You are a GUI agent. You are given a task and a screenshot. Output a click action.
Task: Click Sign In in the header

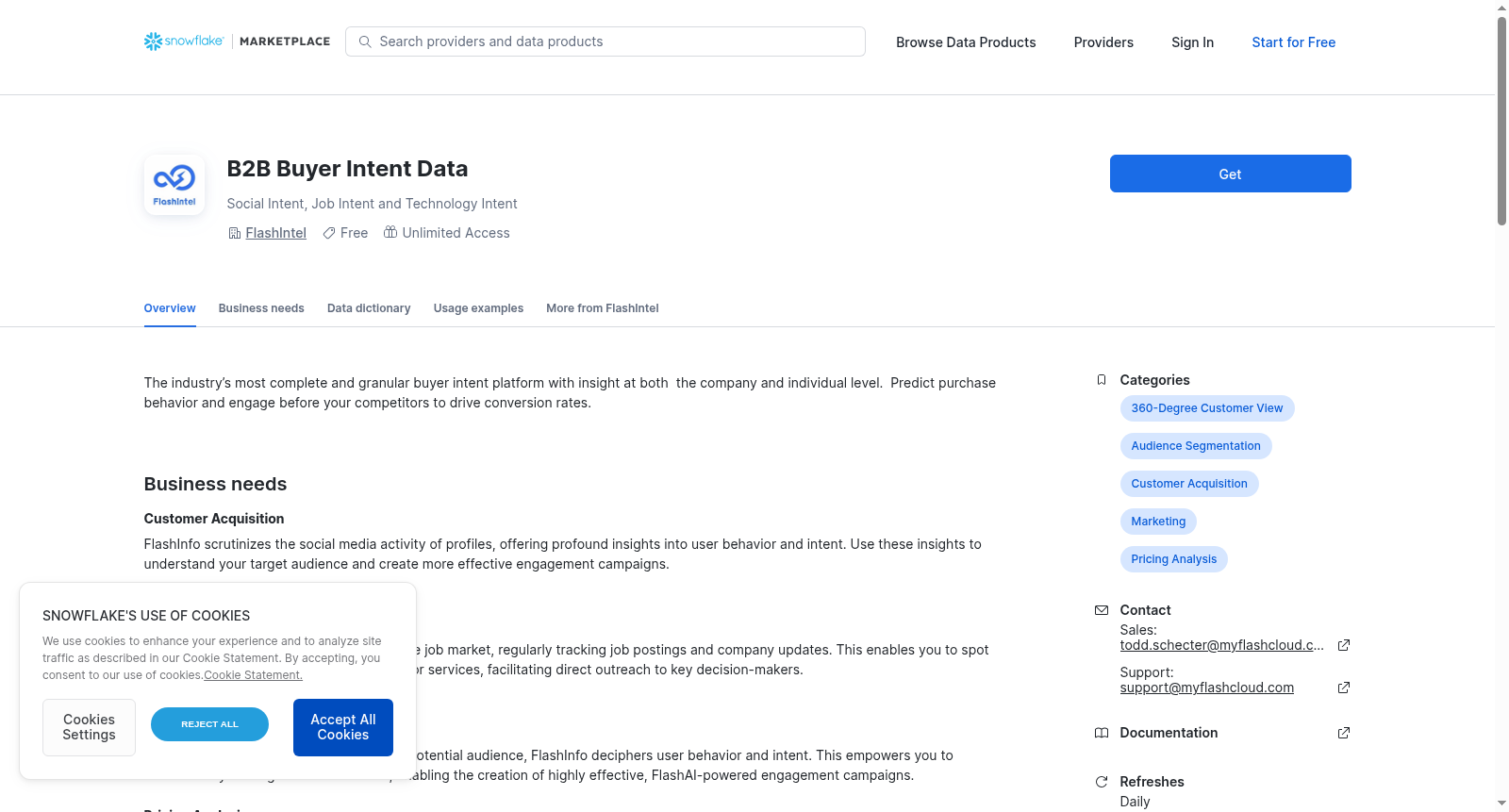[1192, 42]
